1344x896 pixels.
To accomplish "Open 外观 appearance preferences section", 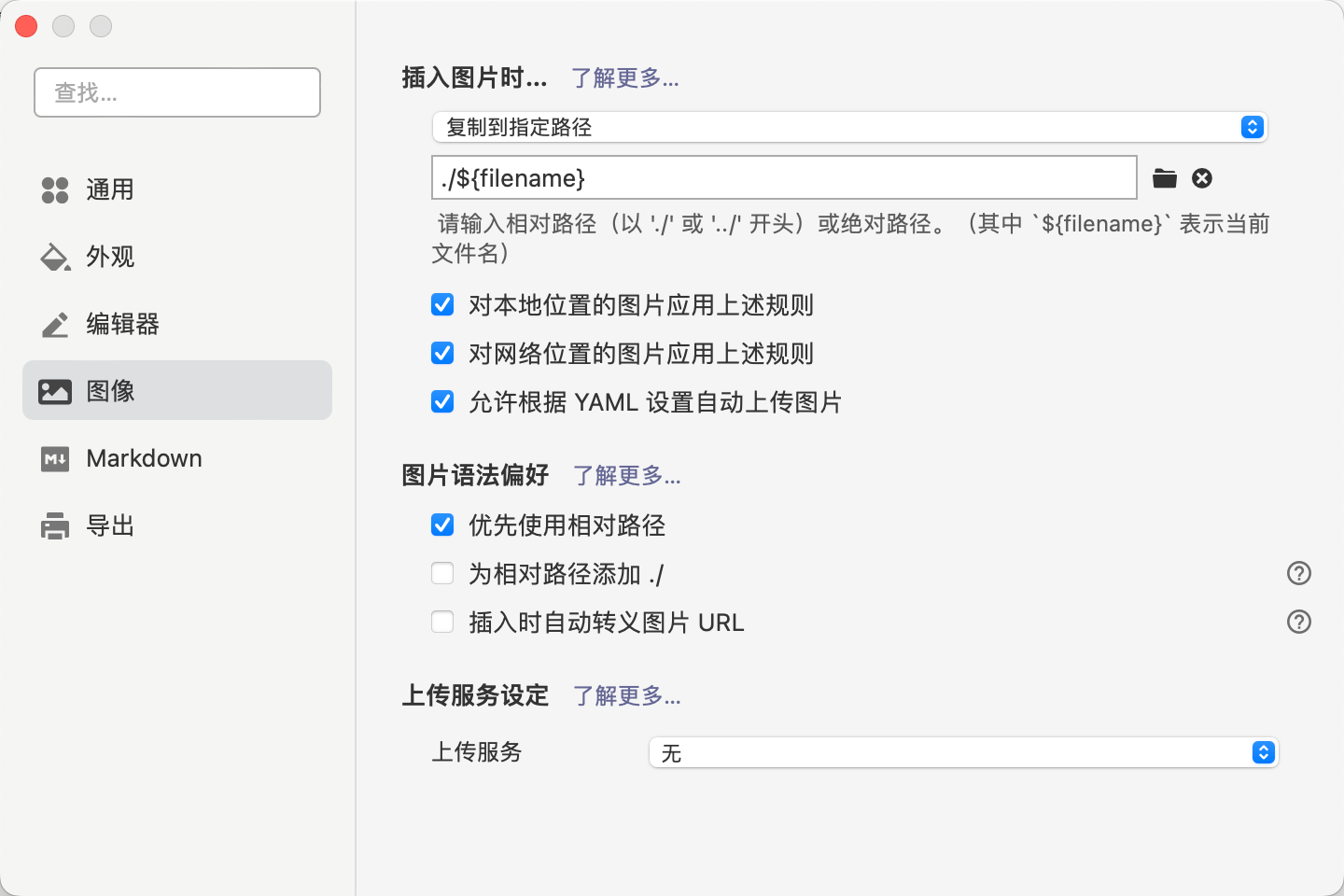I will (x=110, y=257).
